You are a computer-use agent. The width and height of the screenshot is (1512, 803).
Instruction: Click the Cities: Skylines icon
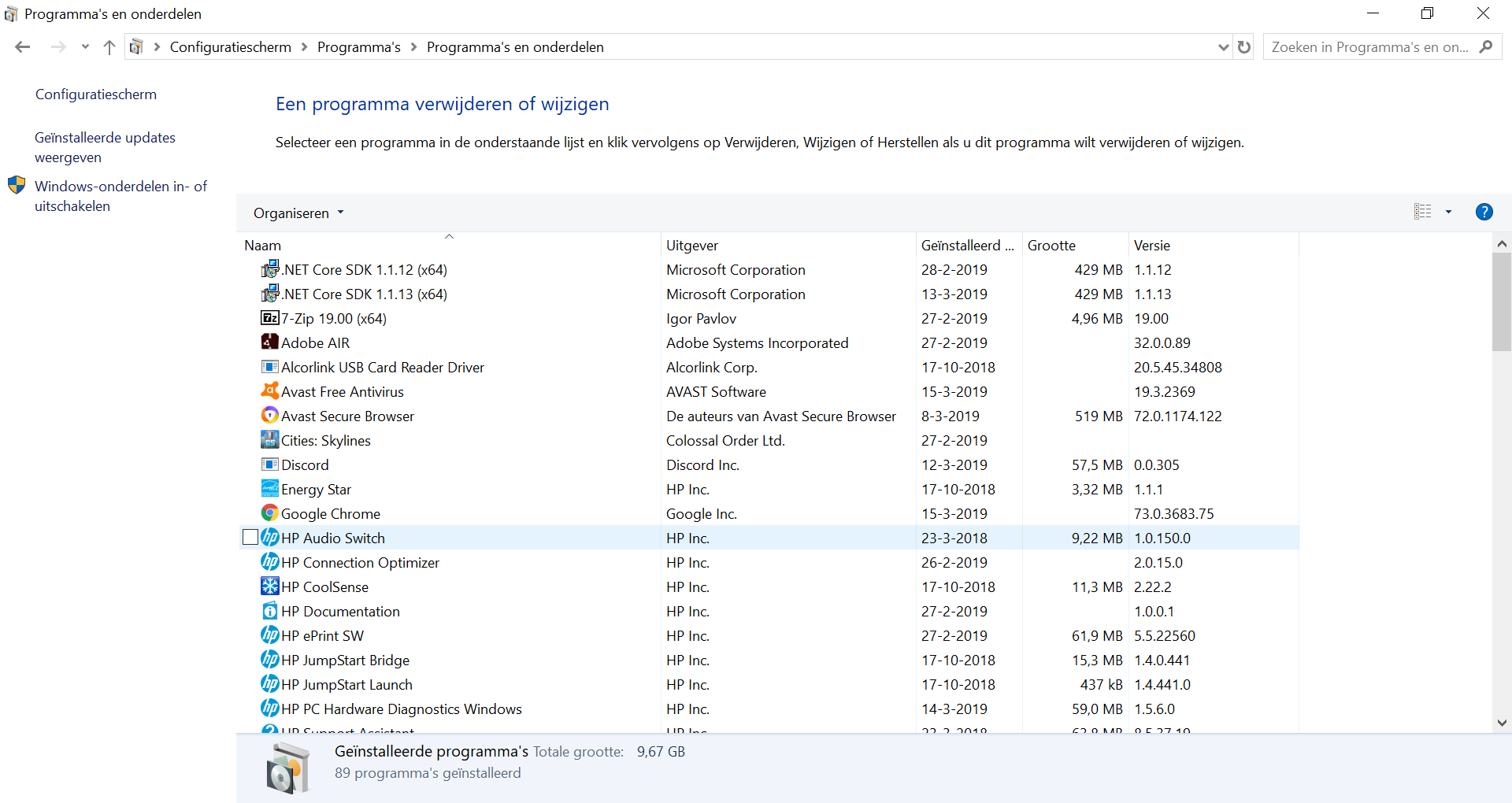pyautogui.click(x=270, y=440)
